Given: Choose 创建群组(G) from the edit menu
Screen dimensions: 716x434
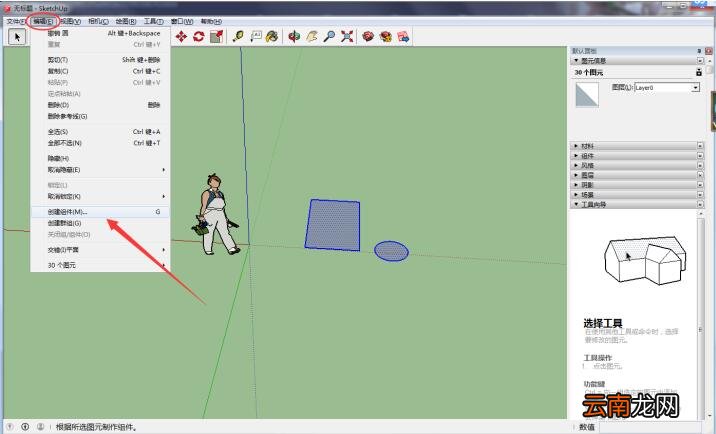Looking at the screenshot, I should pos(100,223).
